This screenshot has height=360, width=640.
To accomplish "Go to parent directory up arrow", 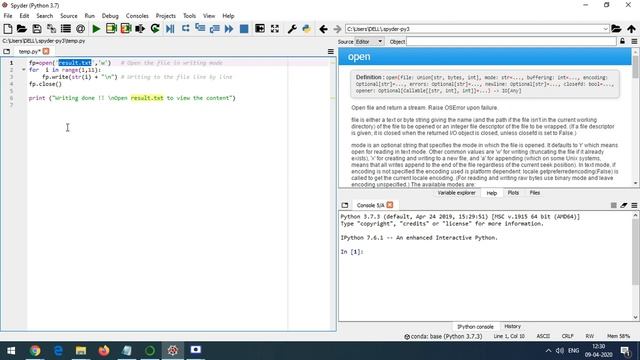I will tap(631, 29).
